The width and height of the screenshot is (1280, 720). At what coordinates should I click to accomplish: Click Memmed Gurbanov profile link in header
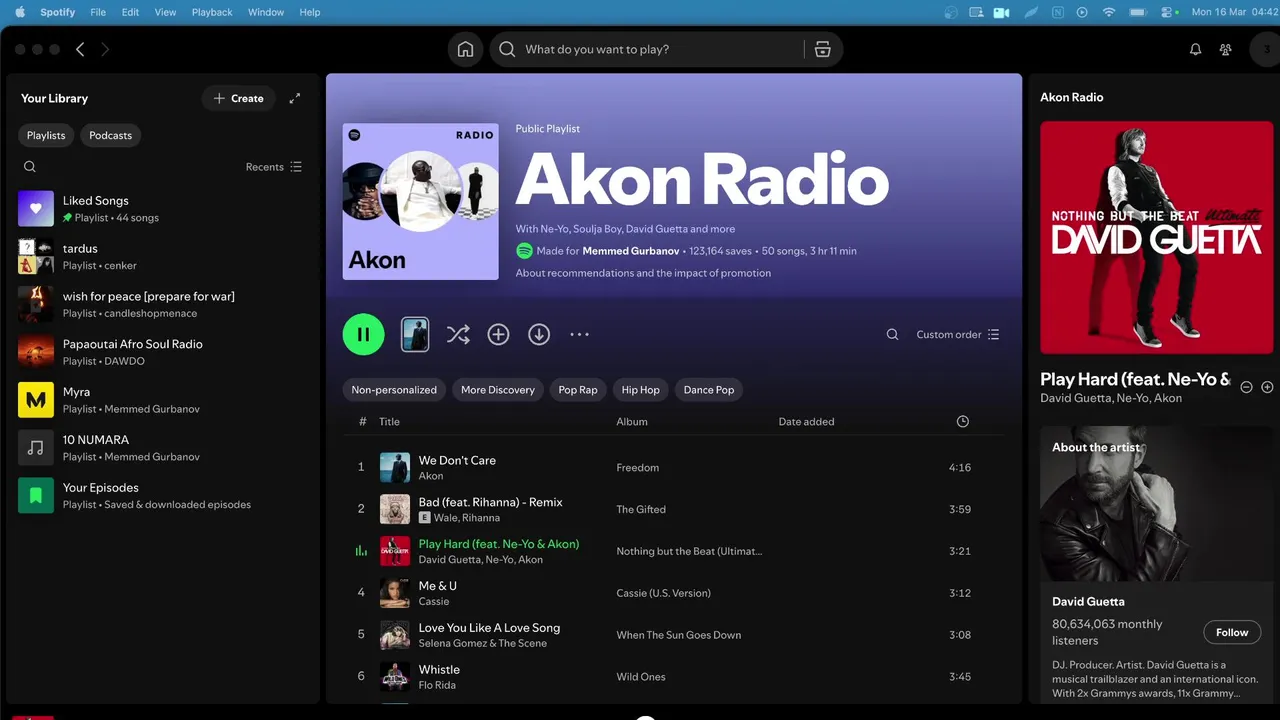click(631, 251)
